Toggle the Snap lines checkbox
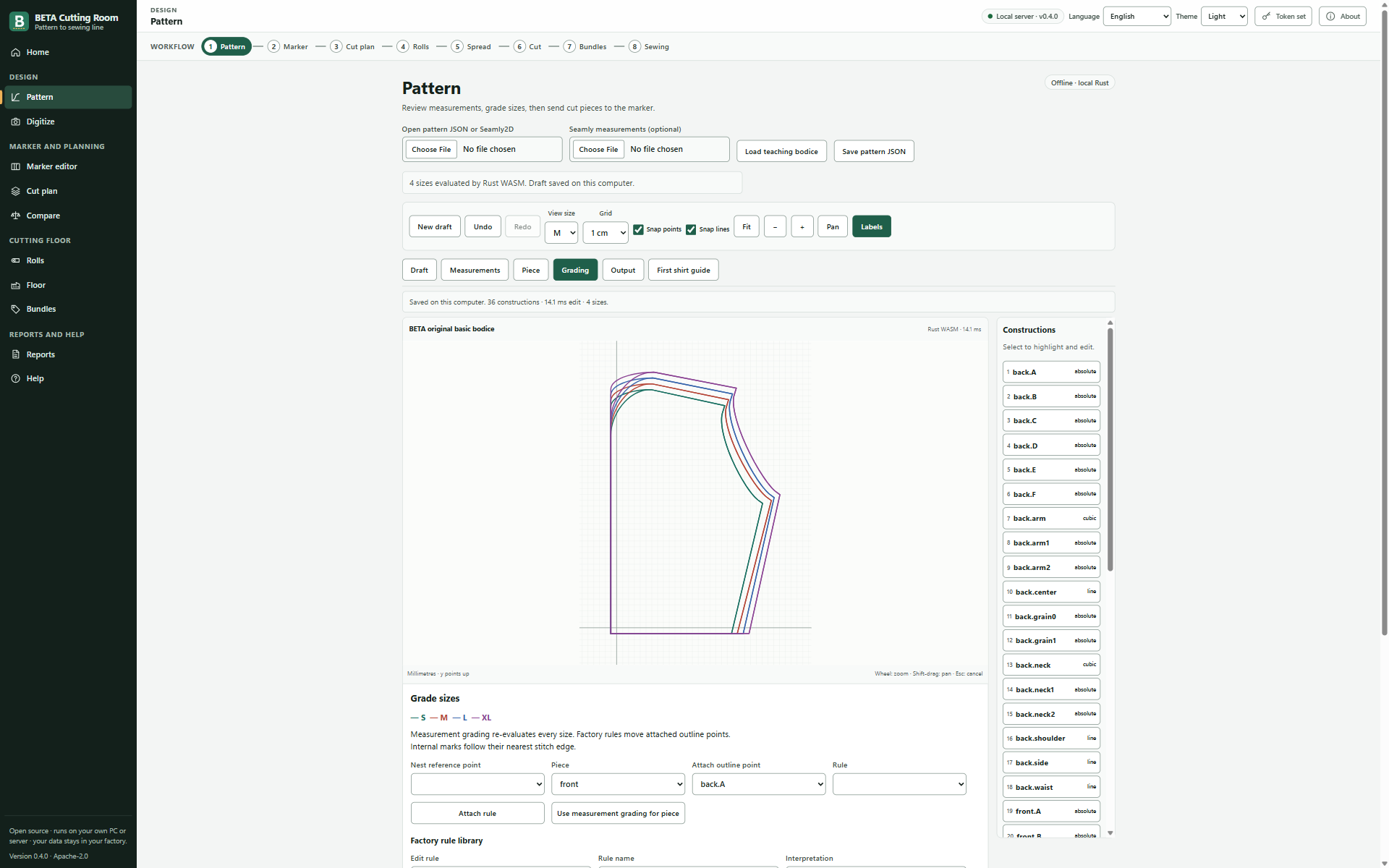 [x=691, y=229]
